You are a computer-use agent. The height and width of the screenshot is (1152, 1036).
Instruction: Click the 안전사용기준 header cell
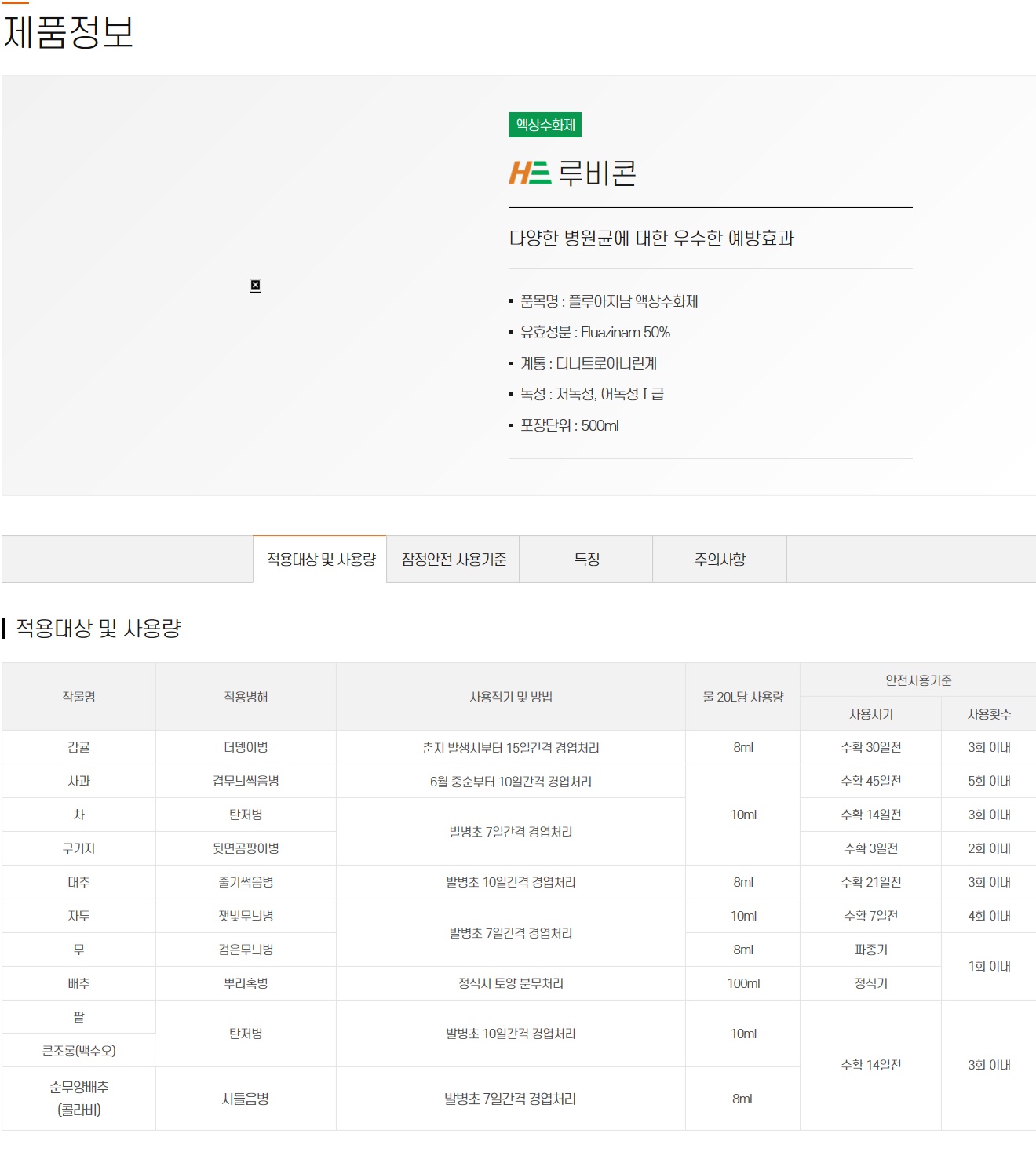(x=918, y=680)
